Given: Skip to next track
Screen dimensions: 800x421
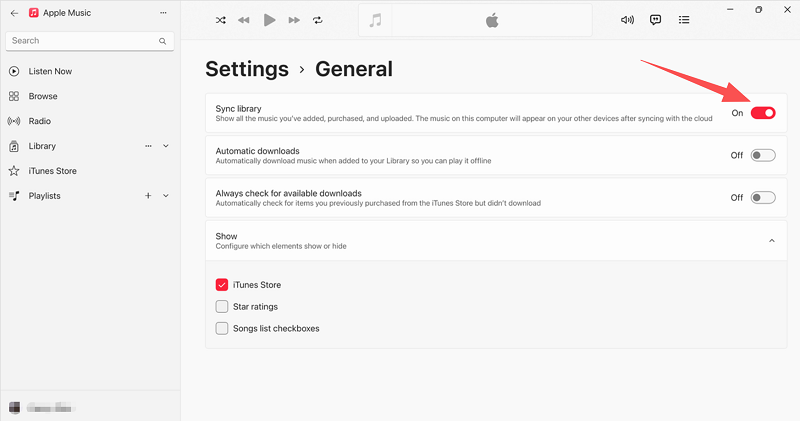Looking at the screenshot, I should [x=294, y=20].
